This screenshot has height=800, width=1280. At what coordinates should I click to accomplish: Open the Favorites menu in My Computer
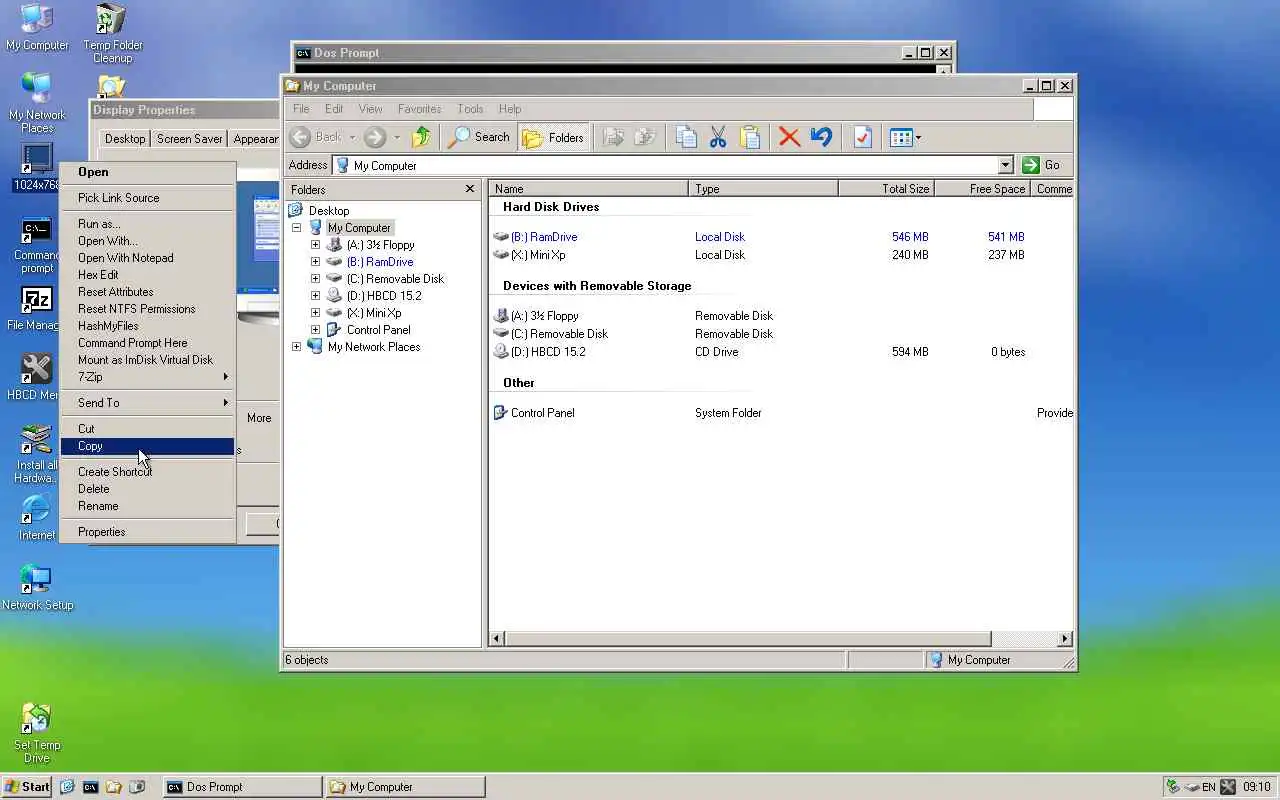[x=419, y=109]
